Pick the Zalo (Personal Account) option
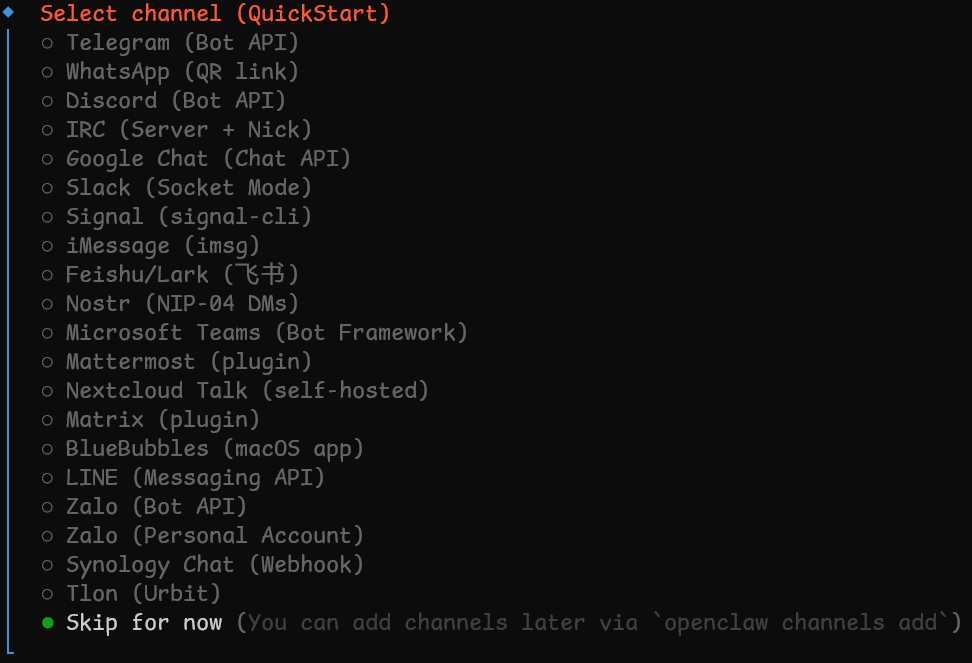972x663 pixels. click(214, 536)
